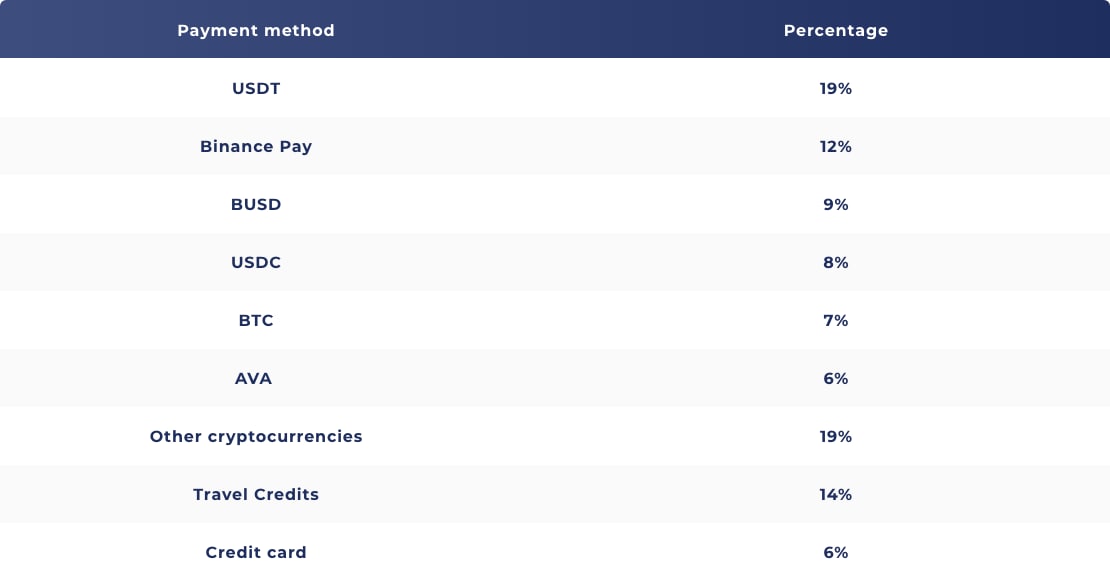The height and width of the screenshot is (581, 1110).
Task: Click the Payment method column header
Action: [256, 30]
